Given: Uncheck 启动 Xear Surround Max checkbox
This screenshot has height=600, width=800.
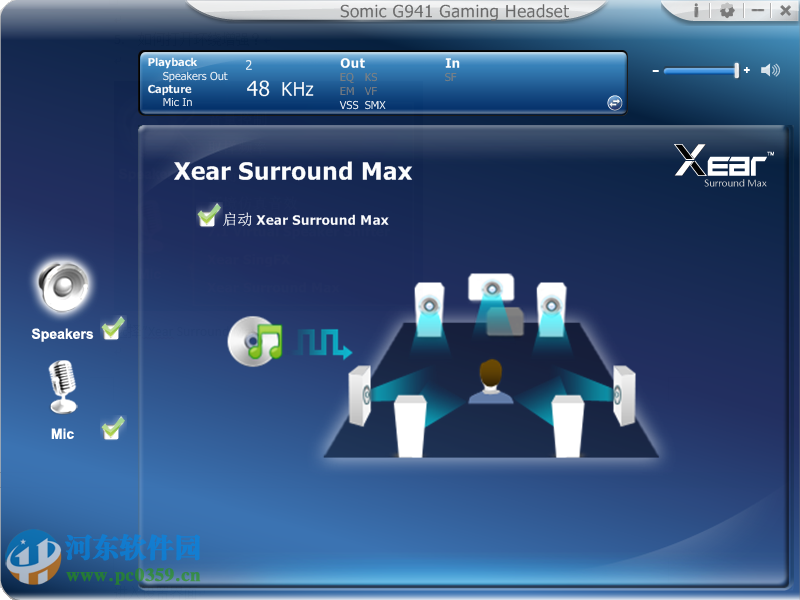Looking at the screenshot, I should [x=209, y=215].
